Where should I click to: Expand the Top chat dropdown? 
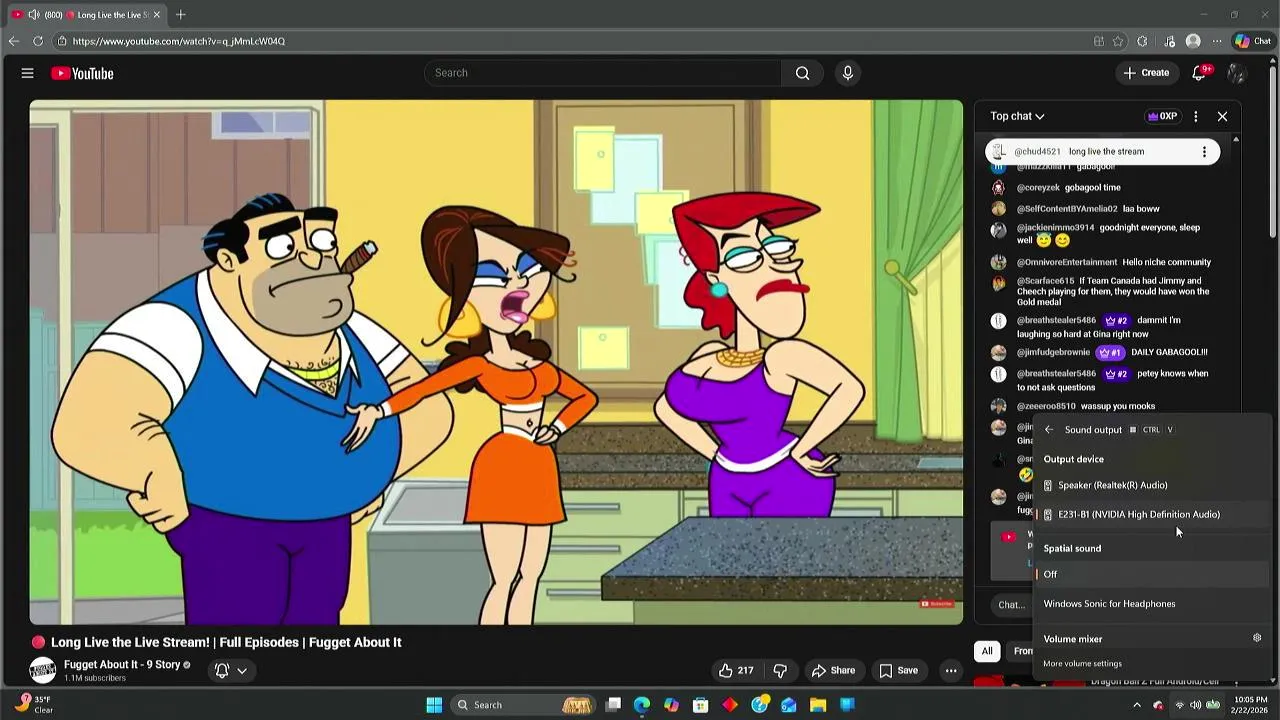[1017, 116]
